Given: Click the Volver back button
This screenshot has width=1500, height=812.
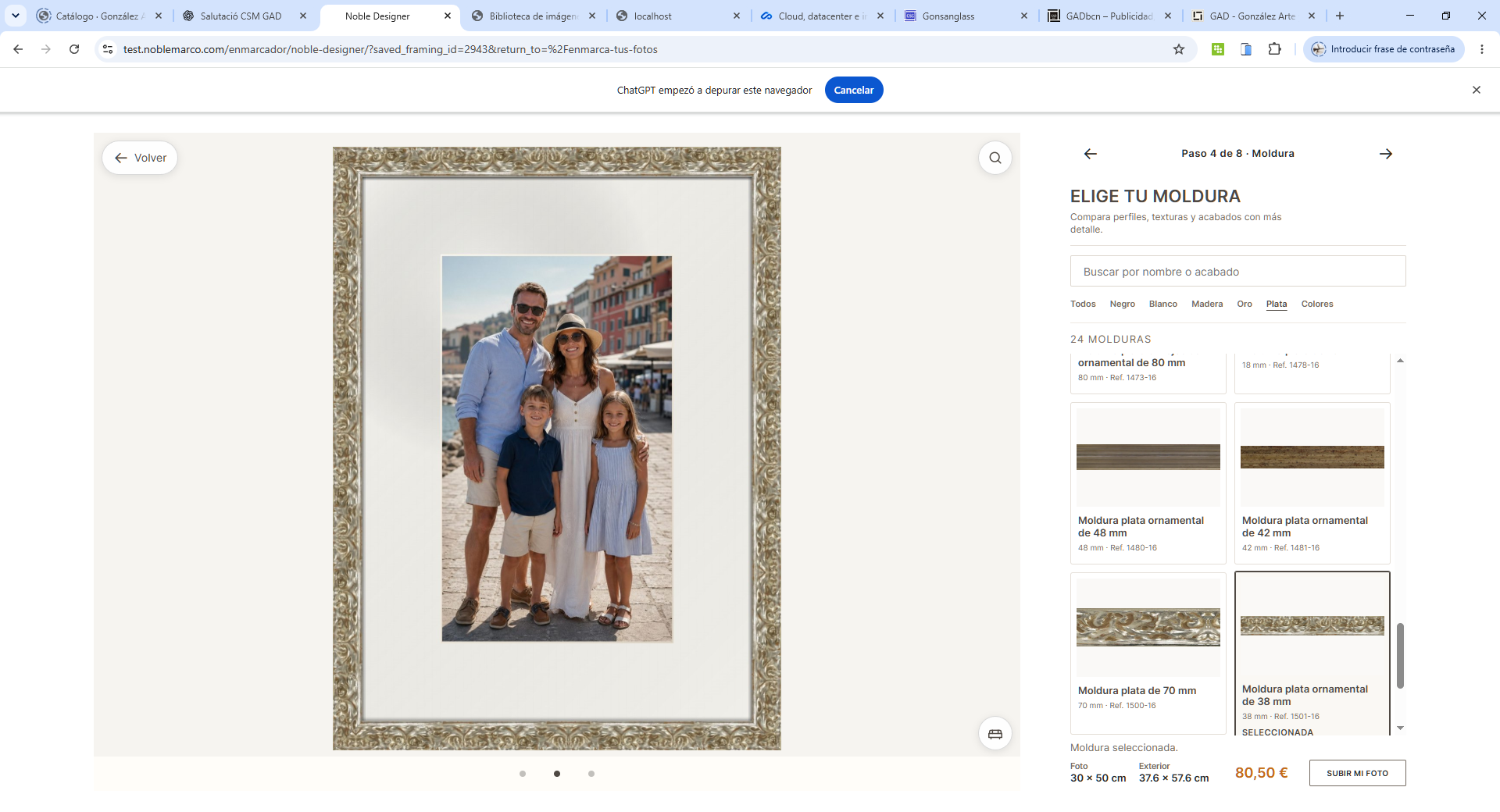Looking at the screenshot, I should coord(140,158).
